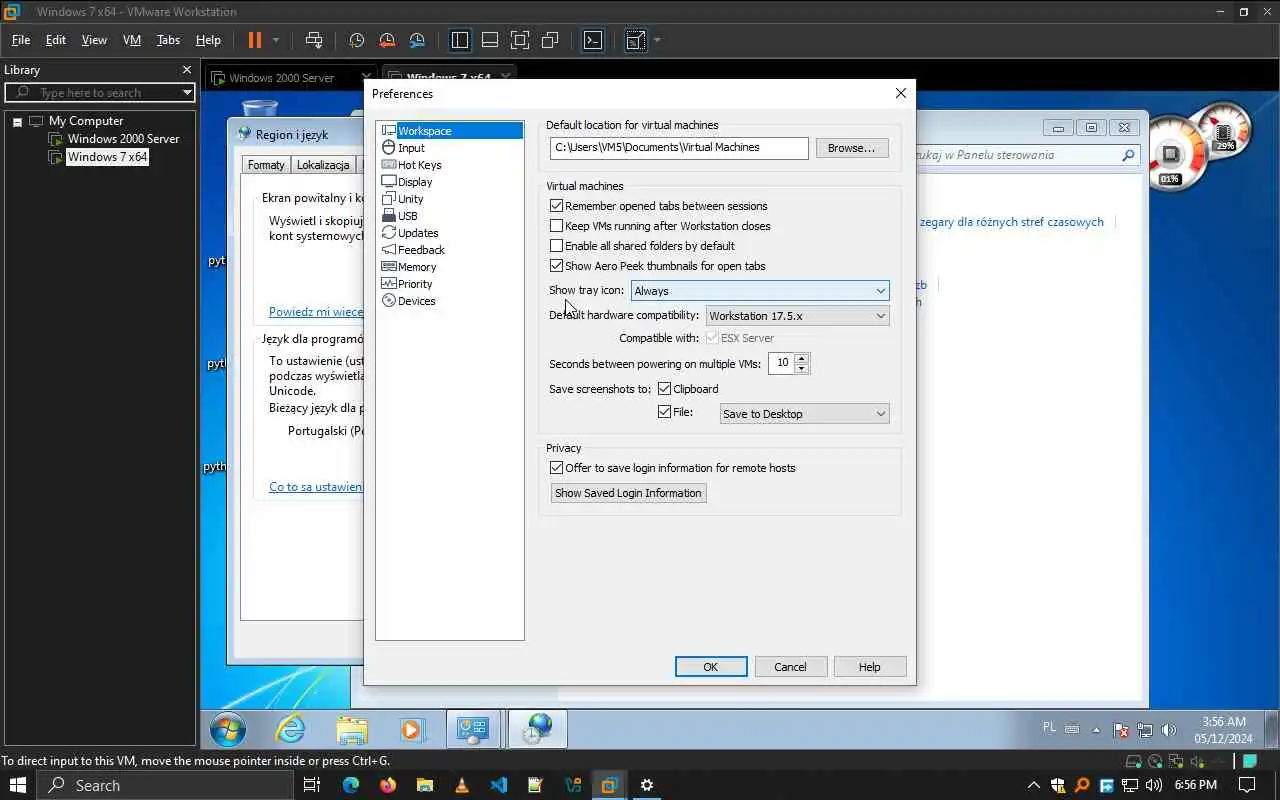Enter full screen mode from the toolbar
This screenshot has width=1280, height=800.
click(520, 40)
